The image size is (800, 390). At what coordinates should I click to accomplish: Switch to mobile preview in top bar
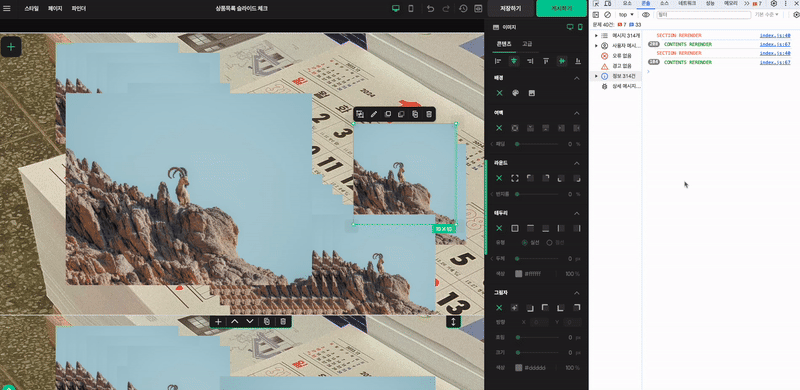pyautogui.click(x=411, y=9)
